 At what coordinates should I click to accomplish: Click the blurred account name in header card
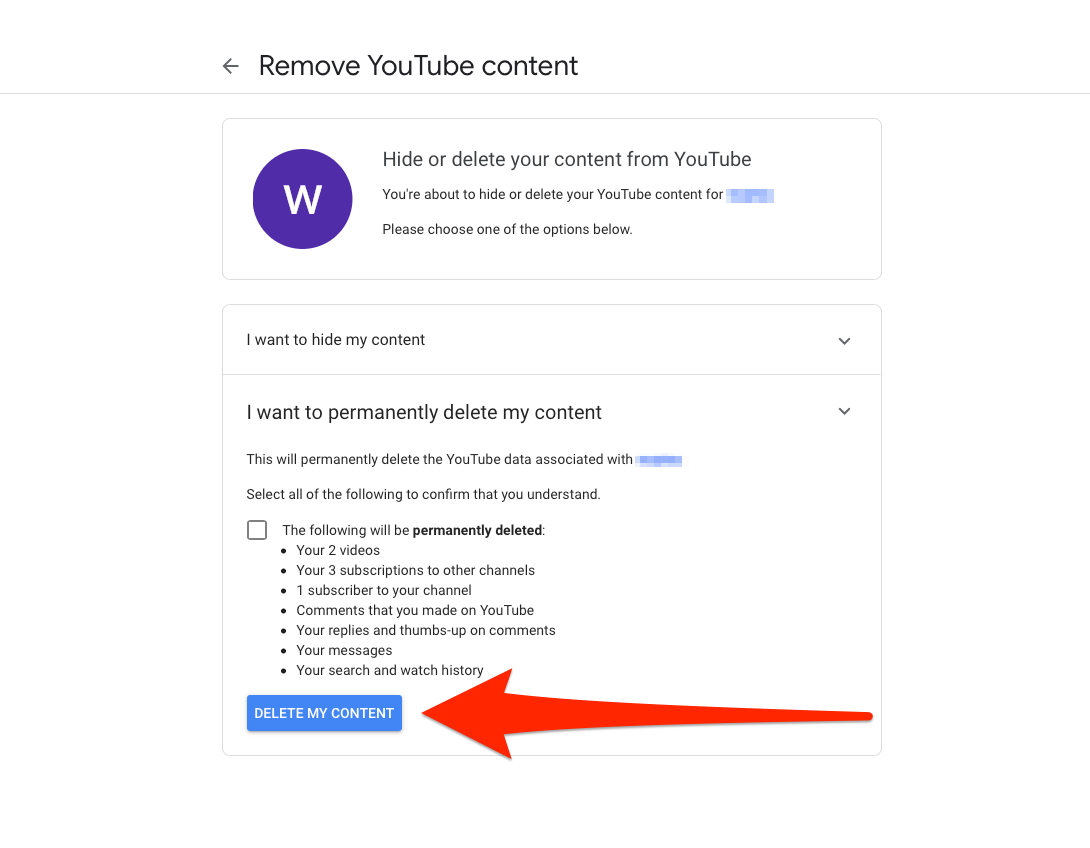coord(750,195)
